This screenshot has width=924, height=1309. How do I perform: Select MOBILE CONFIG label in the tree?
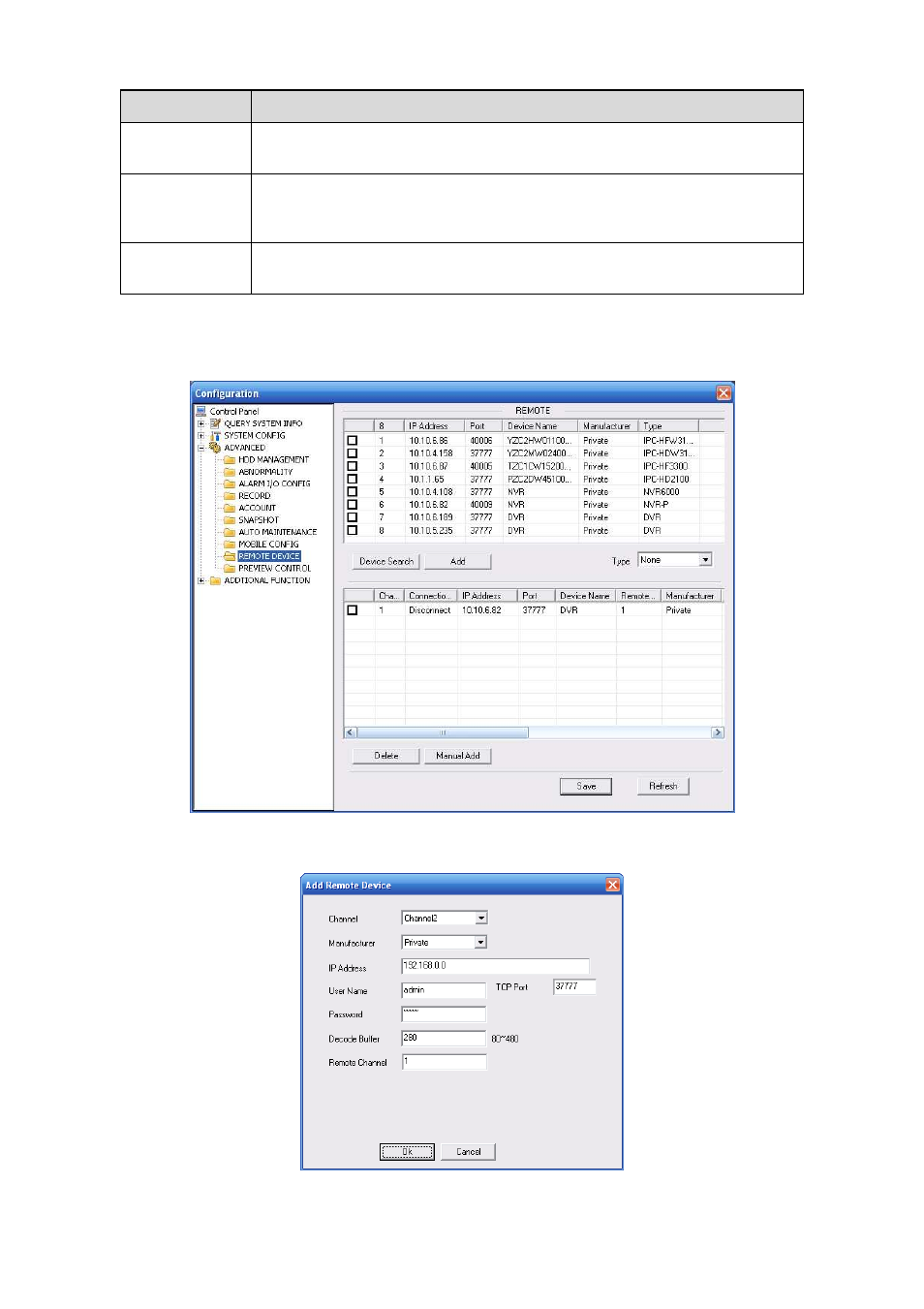coord(268,545)
